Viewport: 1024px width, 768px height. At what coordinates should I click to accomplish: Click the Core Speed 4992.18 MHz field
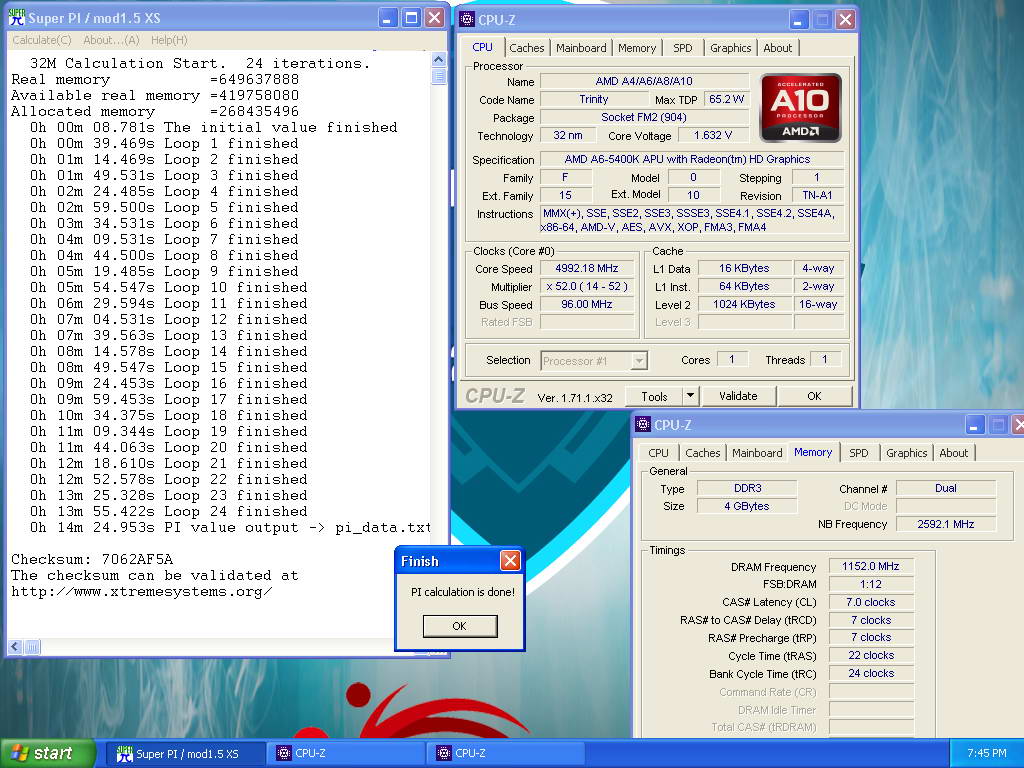point(586,268)
